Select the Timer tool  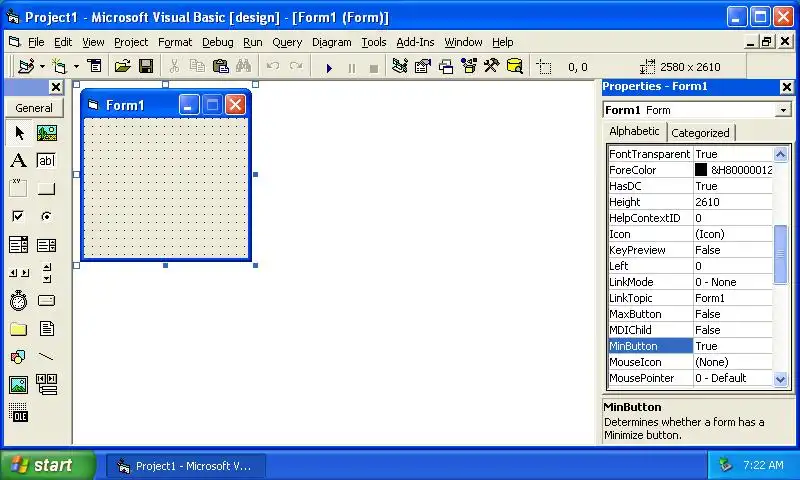tap(19, 300)
